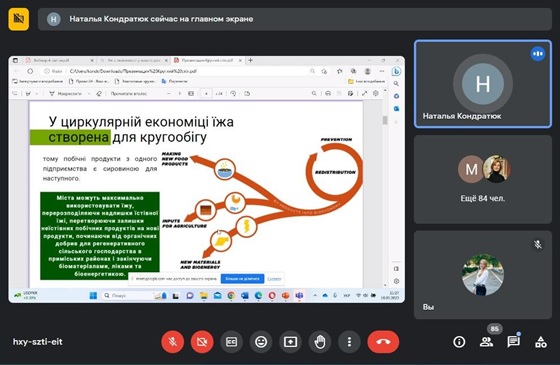560x365 pixels.
Task: Leave the call with the red hang-up button
Action: point(383,342)
